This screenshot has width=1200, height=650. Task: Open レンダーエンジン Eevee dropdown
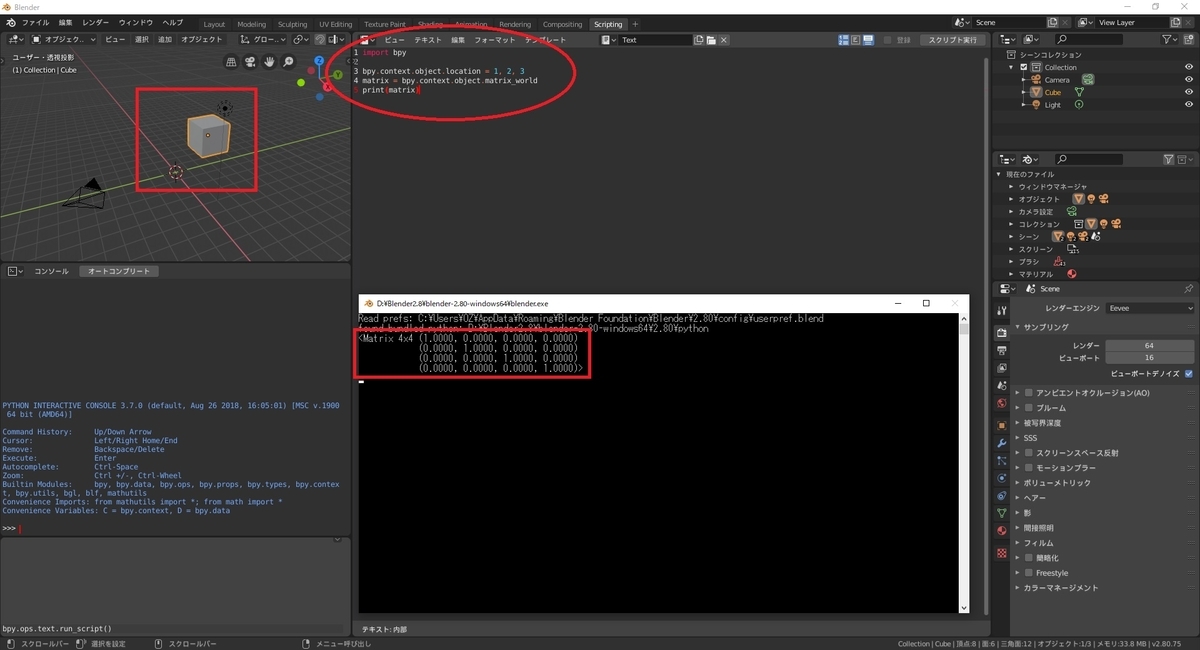tap(1149, 309)
